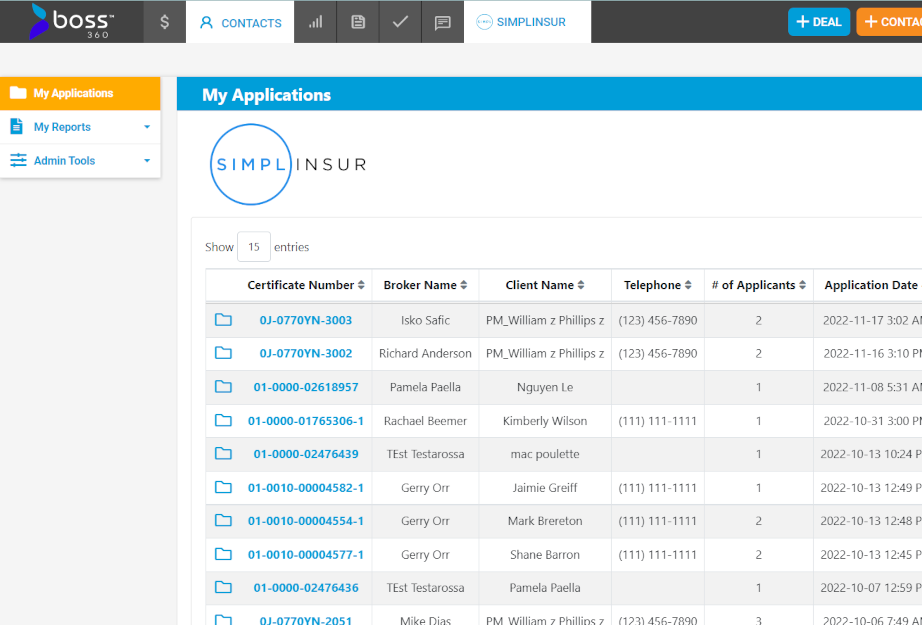Open folder icon for 01-0000-02476439
Screen dimensions: 922x625
[223, 453]
